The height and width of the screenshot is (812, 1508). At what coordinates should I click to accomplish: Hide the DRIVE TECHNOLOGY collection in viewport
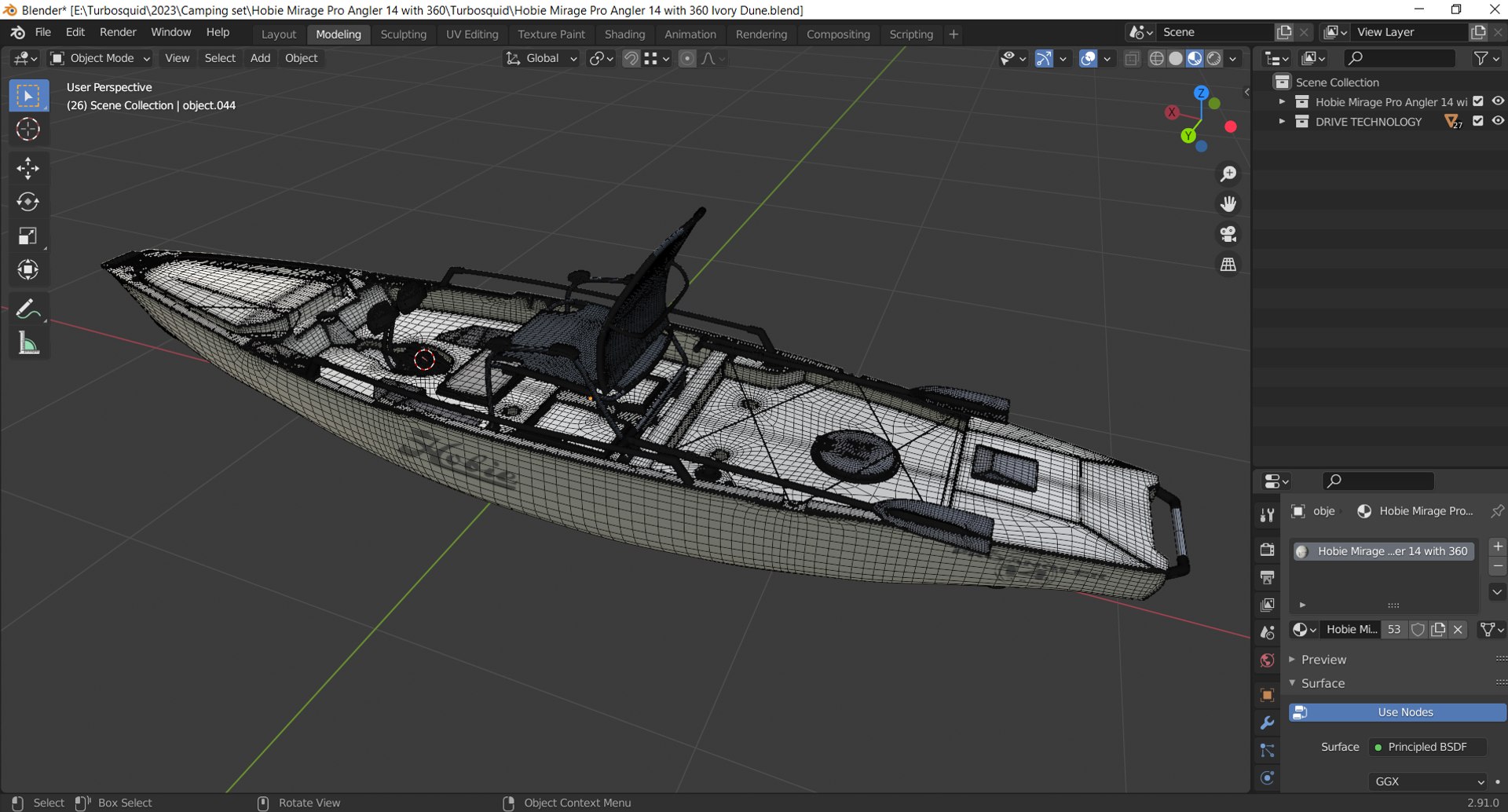click(1498, 121)
